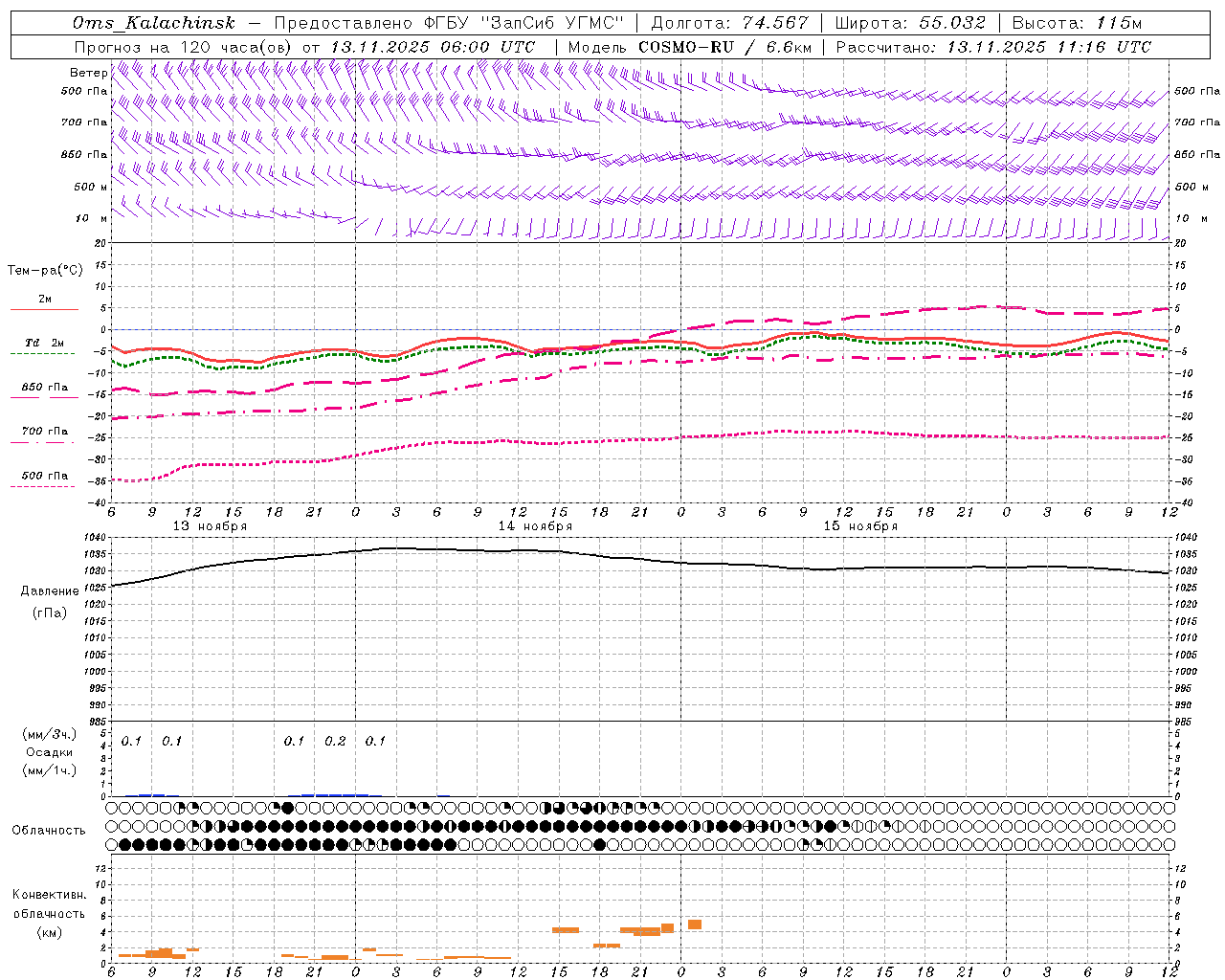This screenshot has width=1225, height=980.
Task: Click the station name Oms_Kalachinsk
Action: 154,24
